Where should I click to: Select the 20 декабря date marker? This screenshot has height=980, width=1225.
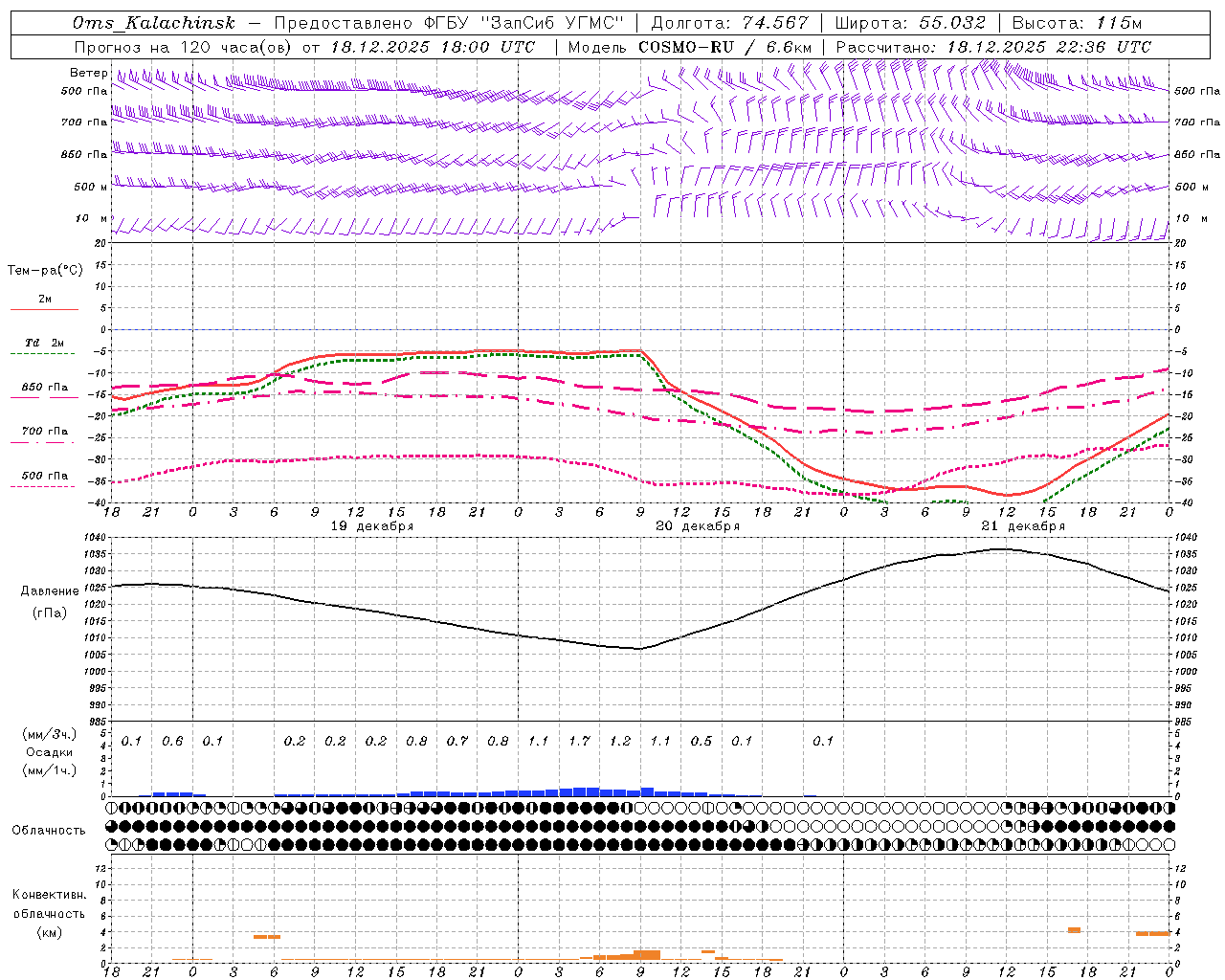point(698,526)
